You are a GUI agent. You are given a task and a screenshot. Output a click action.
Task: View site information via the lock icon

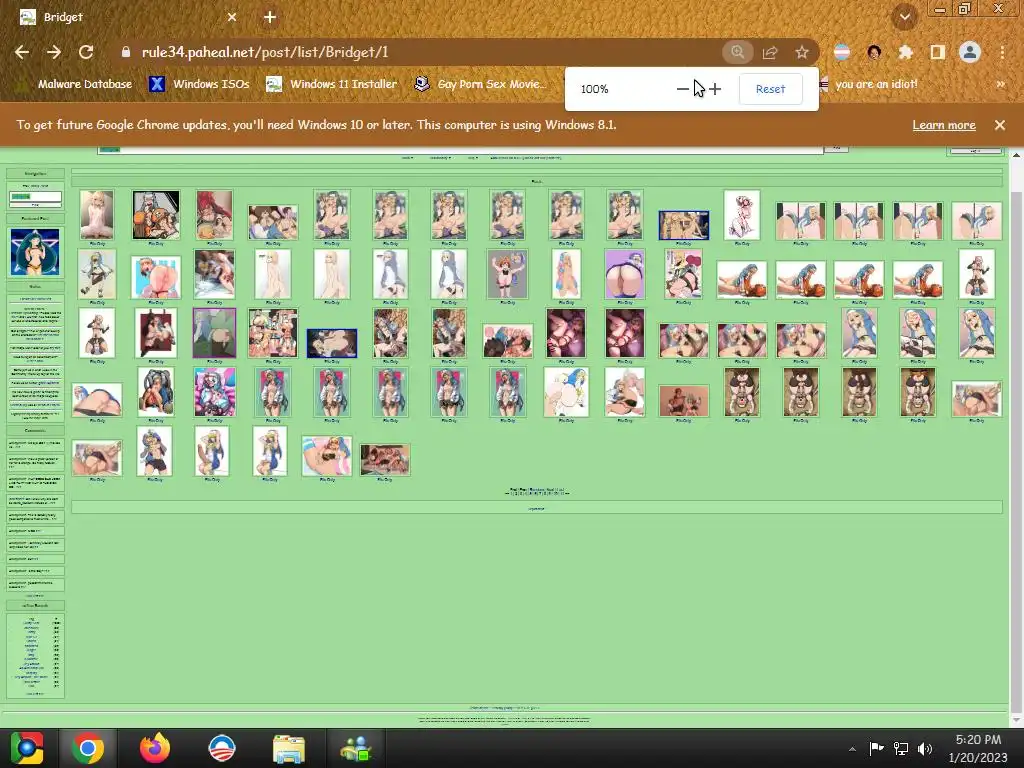pos(125,52)
